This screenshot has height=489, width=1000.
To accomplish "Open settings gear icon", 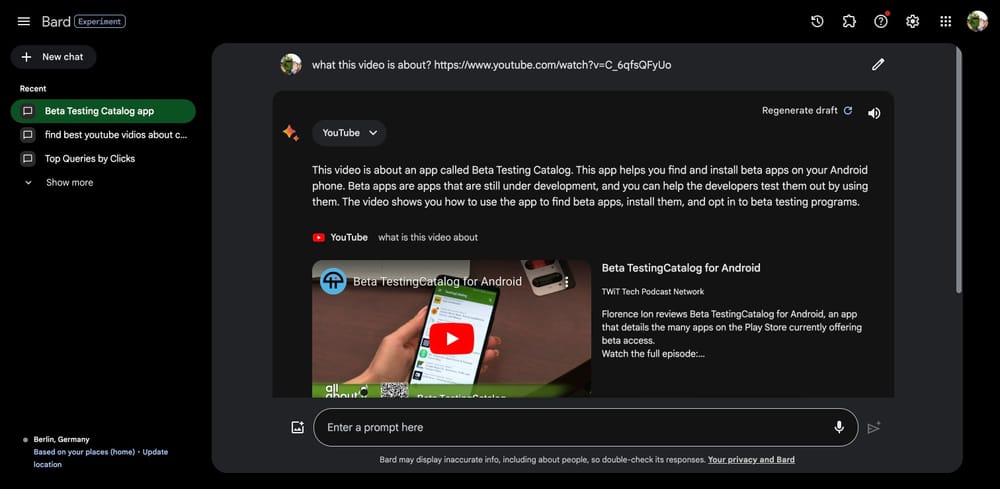I will [913, 21].
